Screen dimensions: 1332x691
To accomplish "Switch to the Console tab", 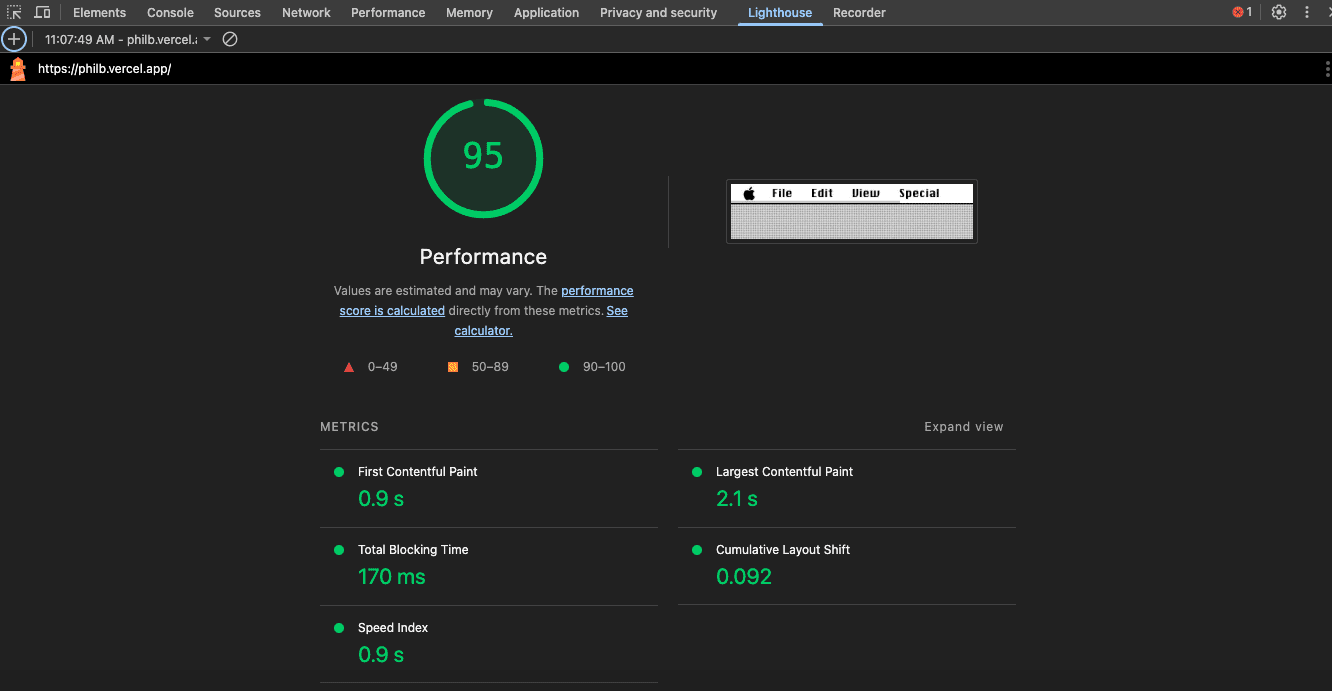I will coord(170,13).
